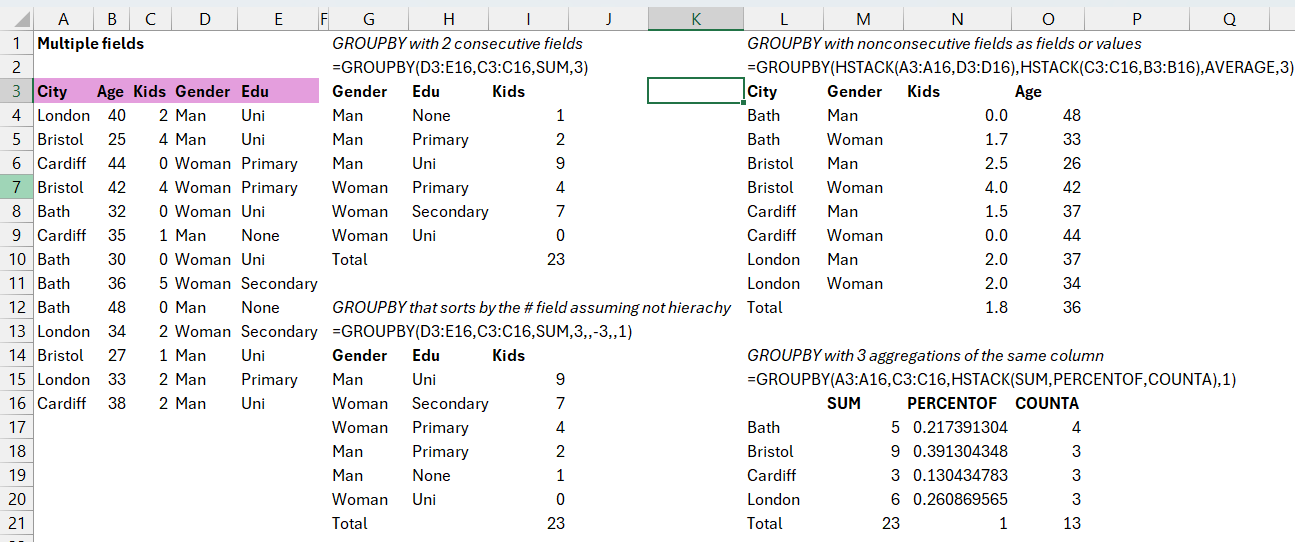Click the "Multiple fields" title cell

[x=90, y=43]
